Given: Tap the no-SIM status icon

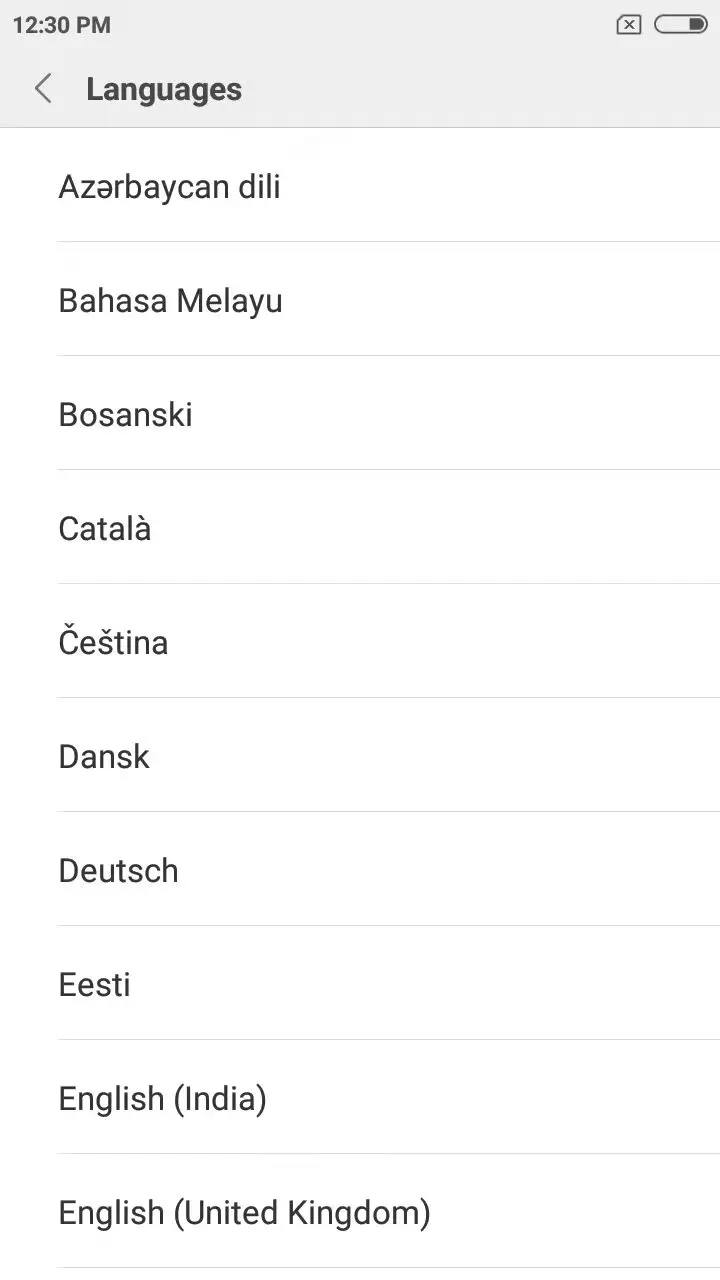Looking at the screenshot, I should (x=628, y=25).
